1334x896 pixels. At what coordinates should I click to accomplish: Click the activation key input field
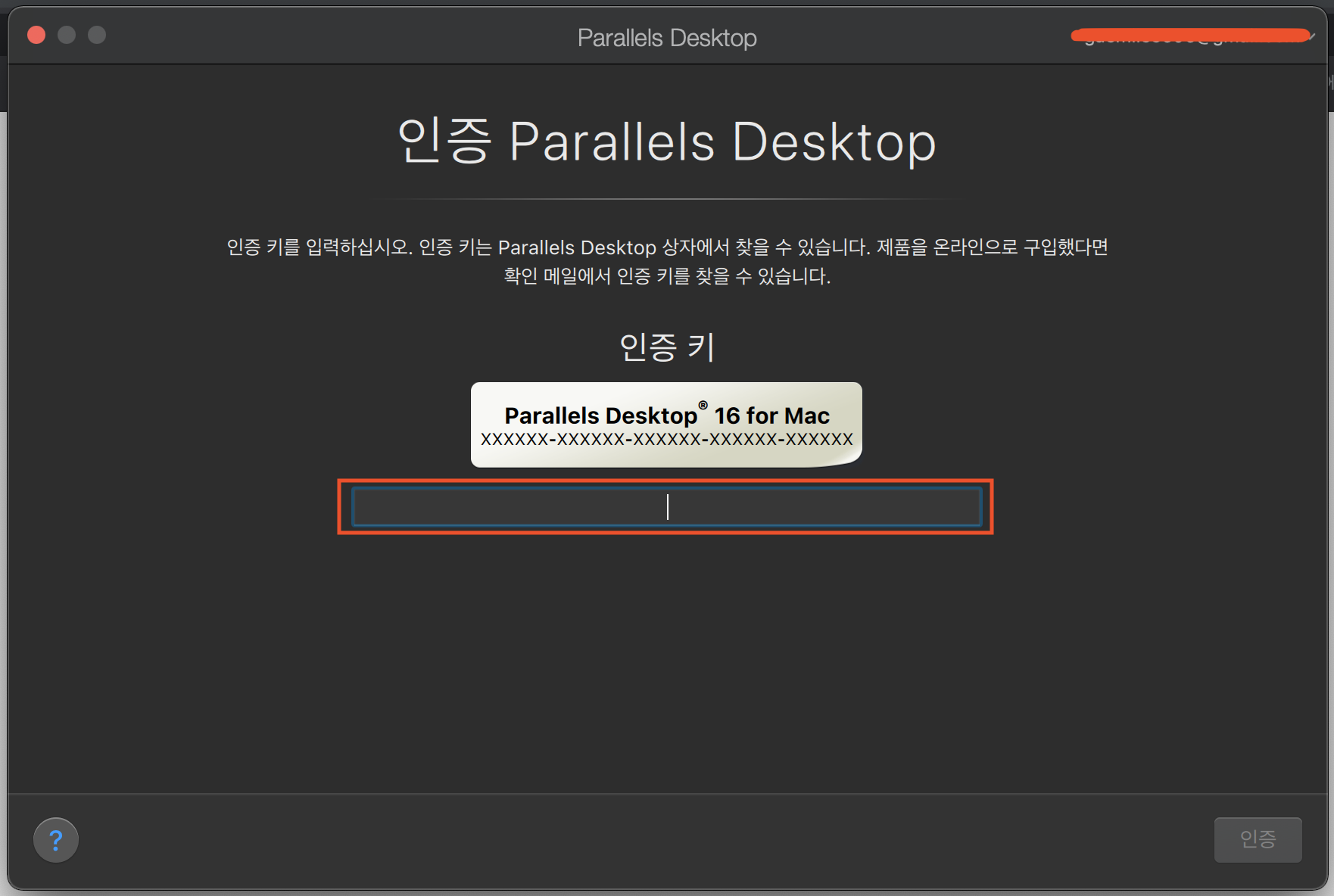[x=667, y=507]
